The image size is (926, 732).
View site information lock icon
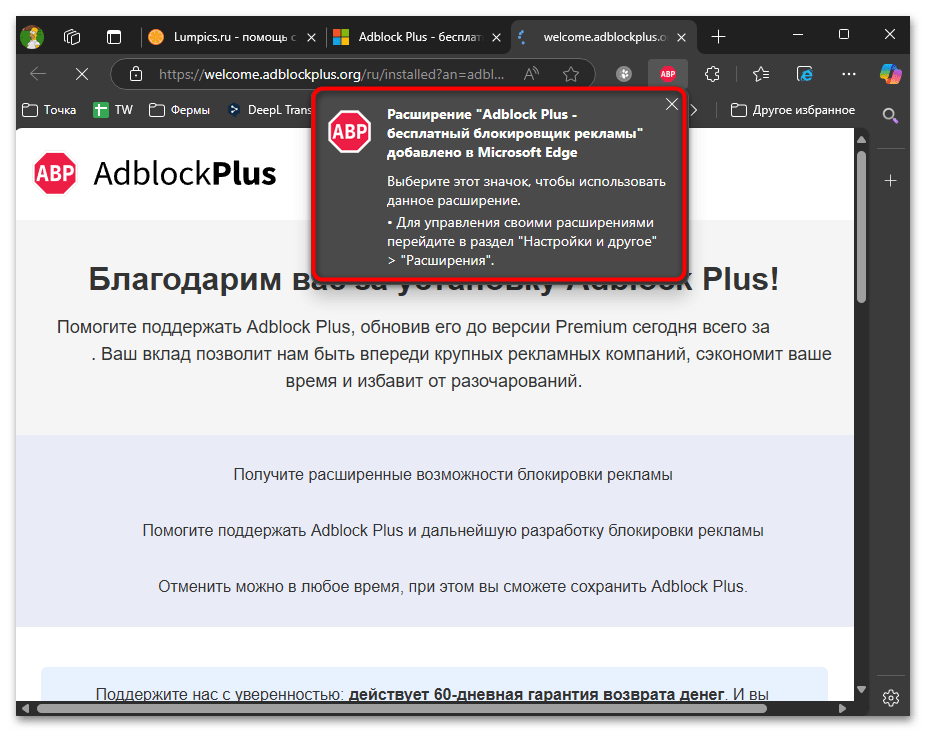click(x=136, y=74)
